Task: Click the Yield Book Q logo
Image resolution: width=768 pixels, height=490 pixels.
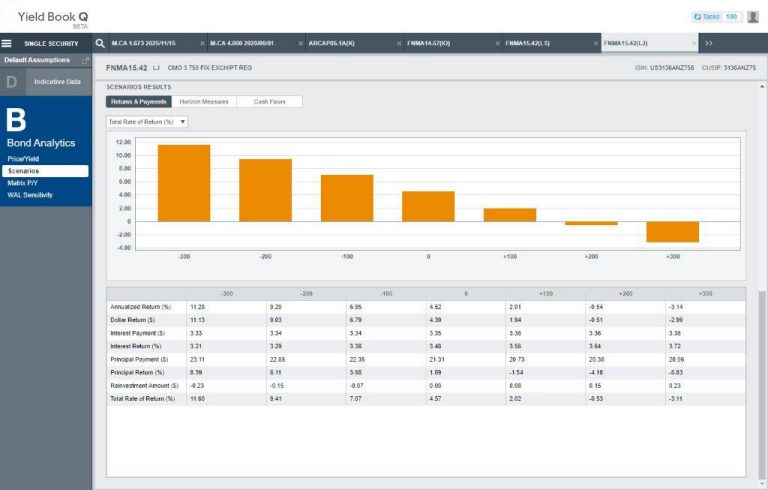Action: click(53, 19)
